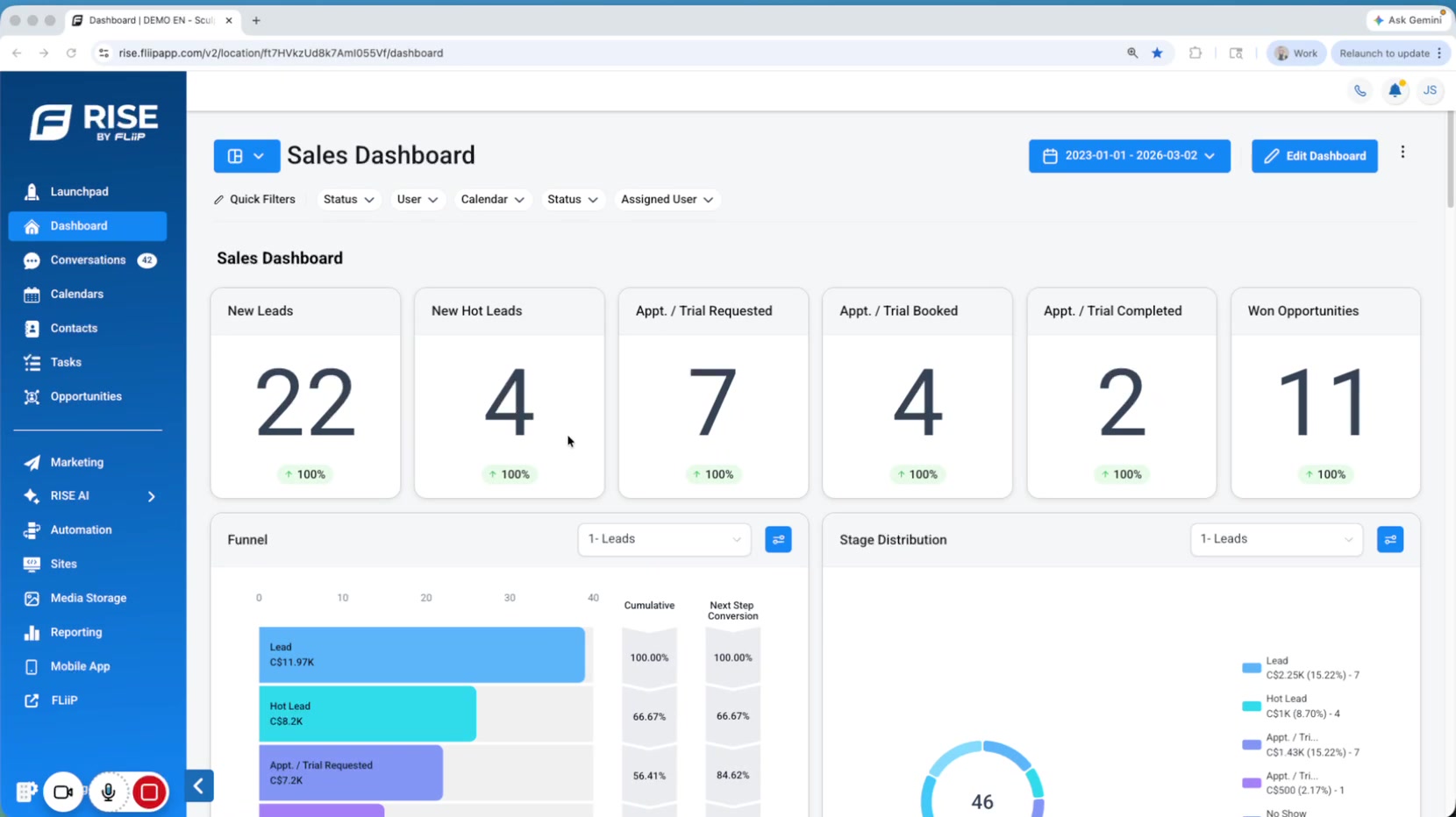The height and width of the screenshot is (817, 1456).
Task: Expand the Assigned User filter
Action: (x=667, y=200)
